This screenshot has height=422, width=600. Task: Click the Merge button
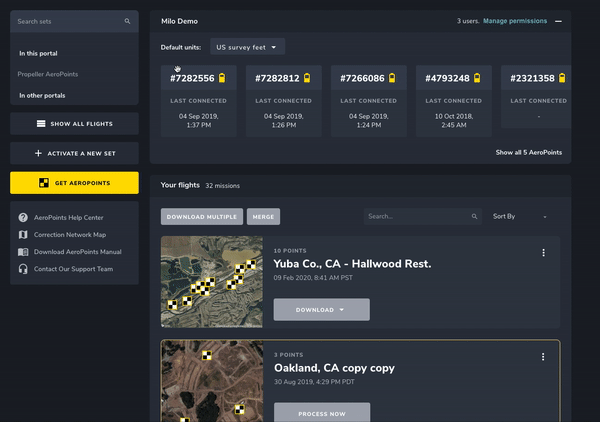[x=263, y=217]
